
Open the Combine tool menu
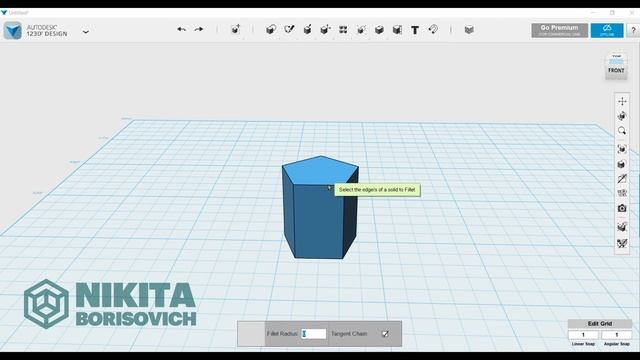point(379,29)
